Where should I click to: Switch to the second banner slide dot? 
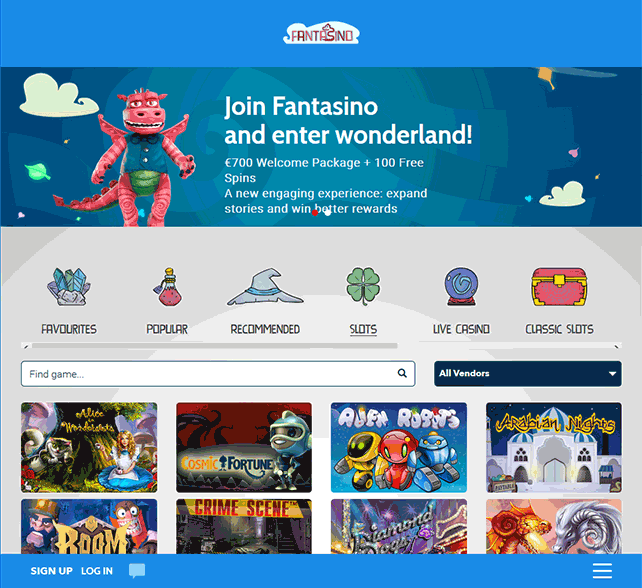point(328,213)
